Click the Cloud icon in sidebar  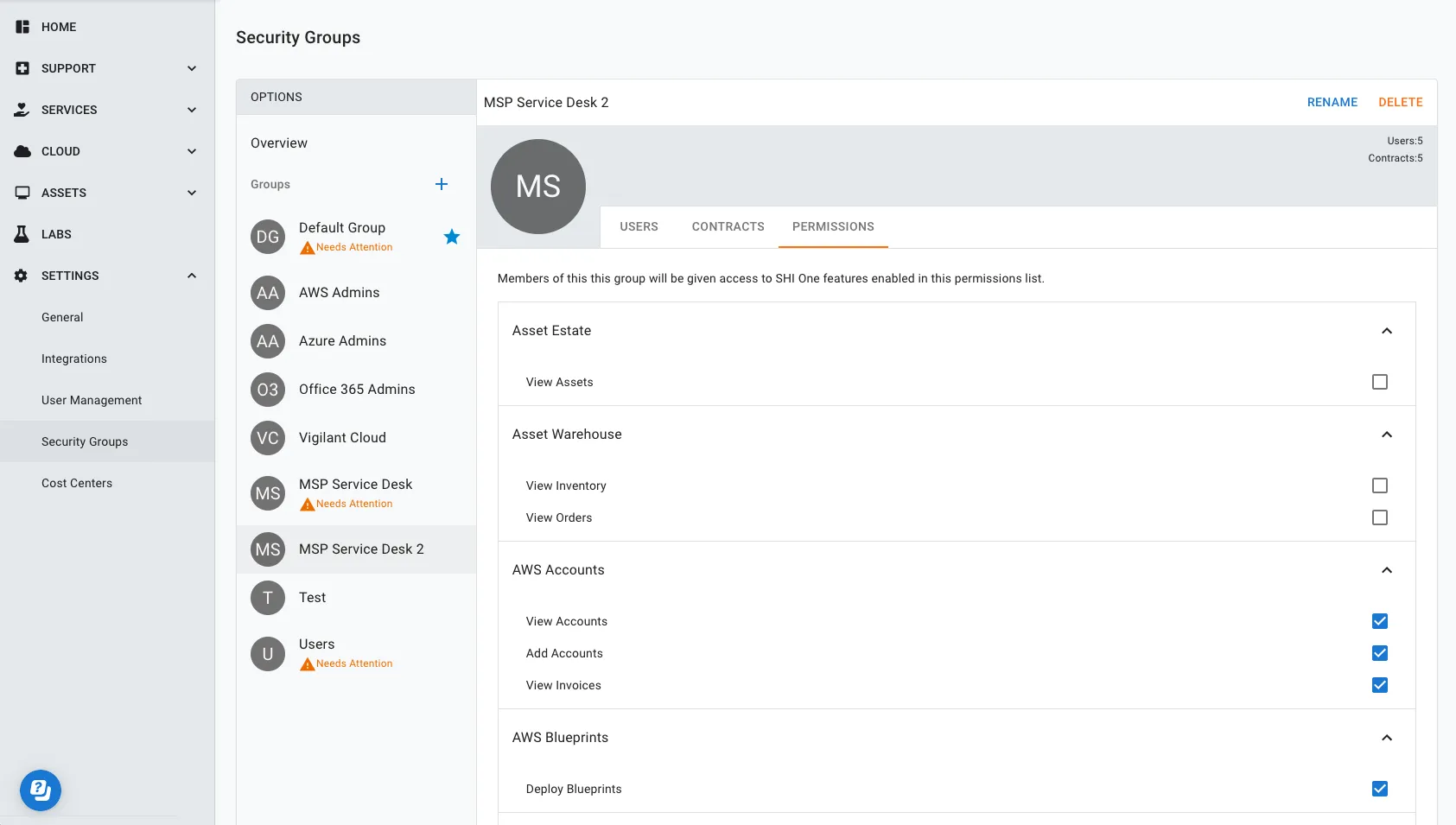point(22,151)
